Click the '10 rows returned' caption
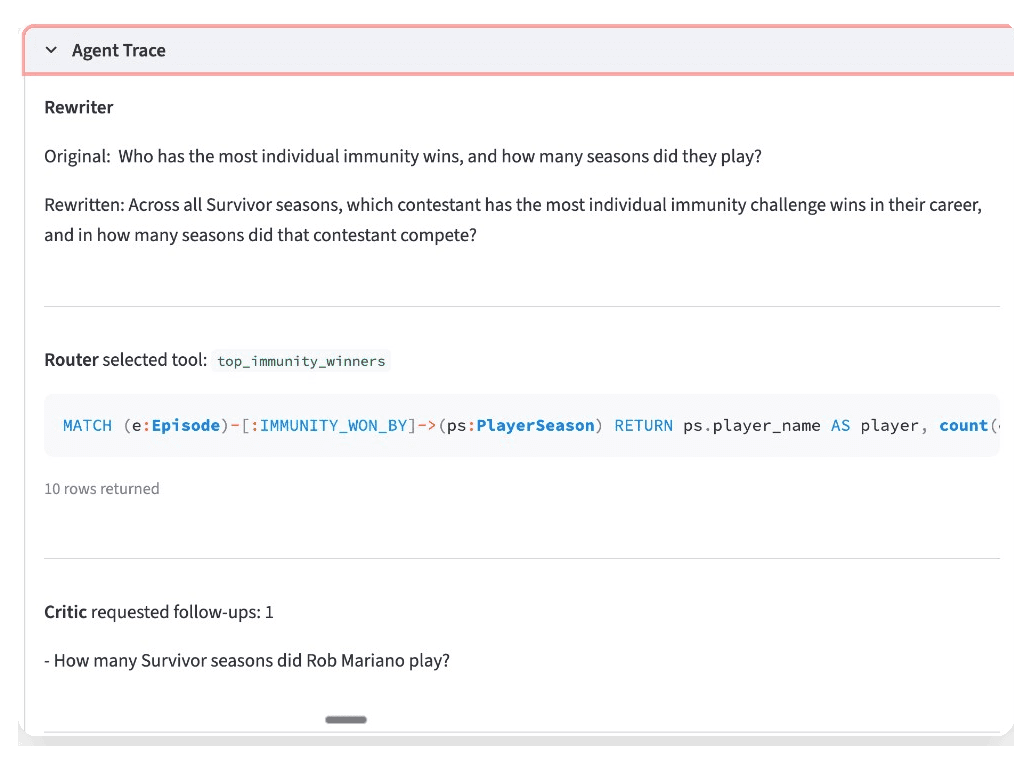The image size is (1032, 764). coord(102,489)
